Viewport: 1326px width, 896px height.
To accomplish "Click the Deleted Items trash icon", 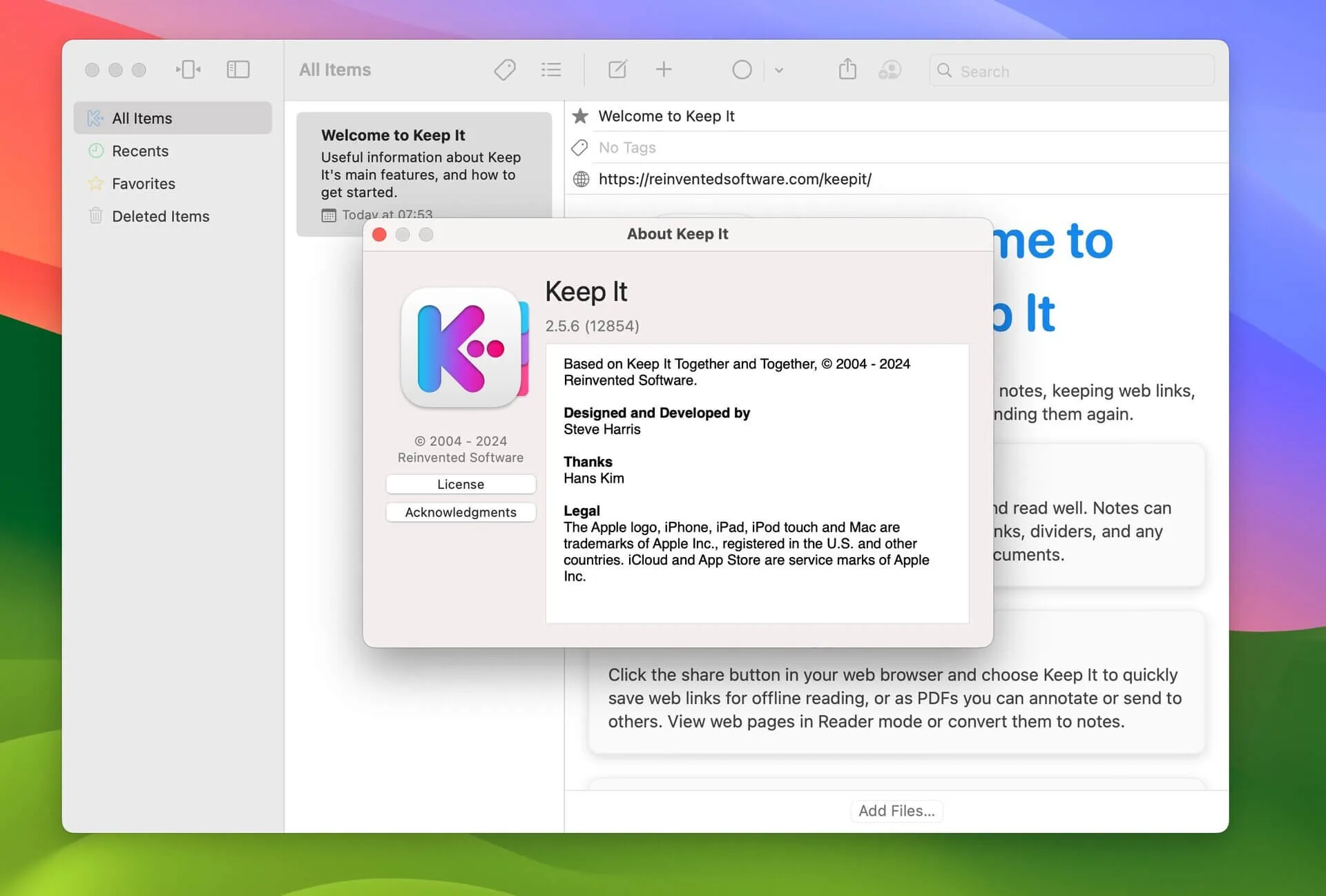I will 96,216.
